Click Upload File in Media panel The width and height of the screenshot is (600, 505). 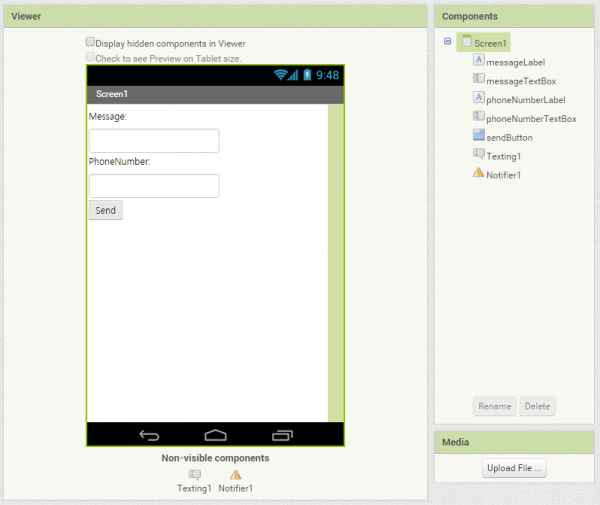click(514, 468)
